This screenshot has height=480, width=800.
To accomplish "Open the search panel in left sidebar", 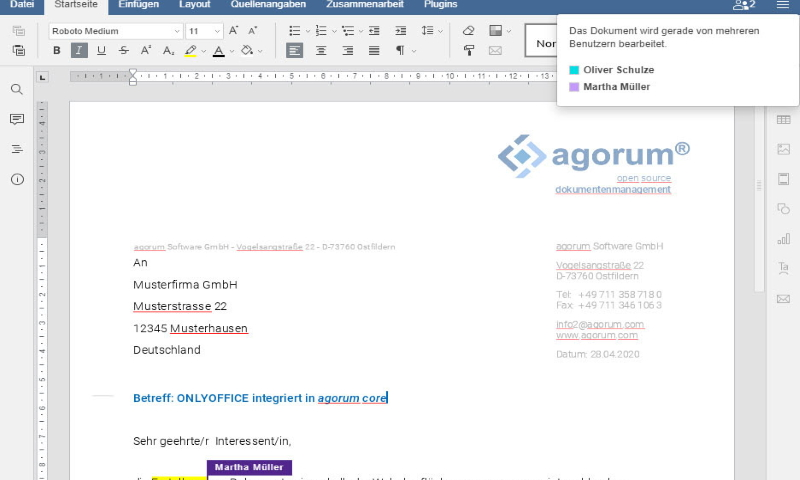I will coord(17,90).
